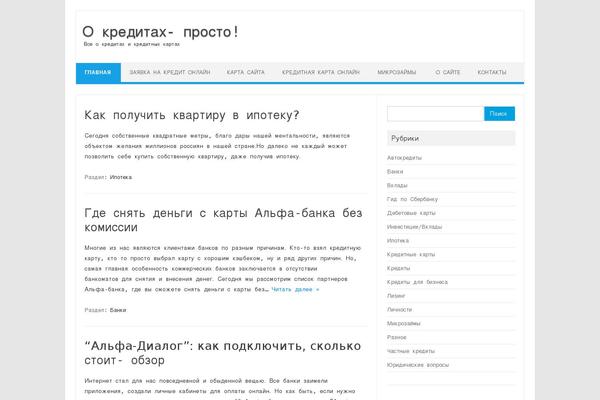600x400 pixels.
Task: Open article 'Как получить квартиру в ипотеку?'
Action: (x=192, y=115)
